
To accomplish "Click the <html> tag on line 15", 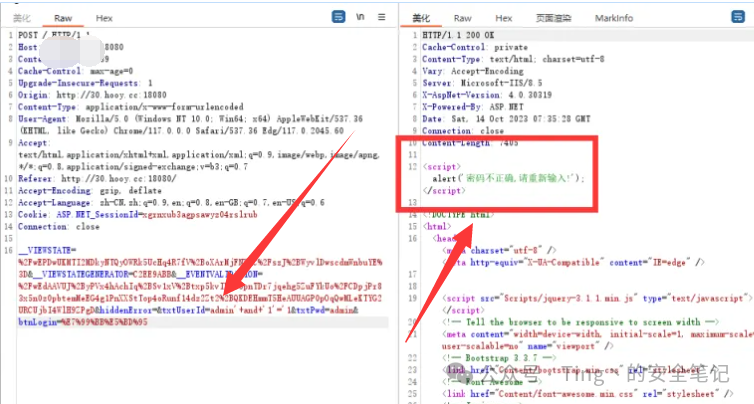I will (x=437, y=227).
